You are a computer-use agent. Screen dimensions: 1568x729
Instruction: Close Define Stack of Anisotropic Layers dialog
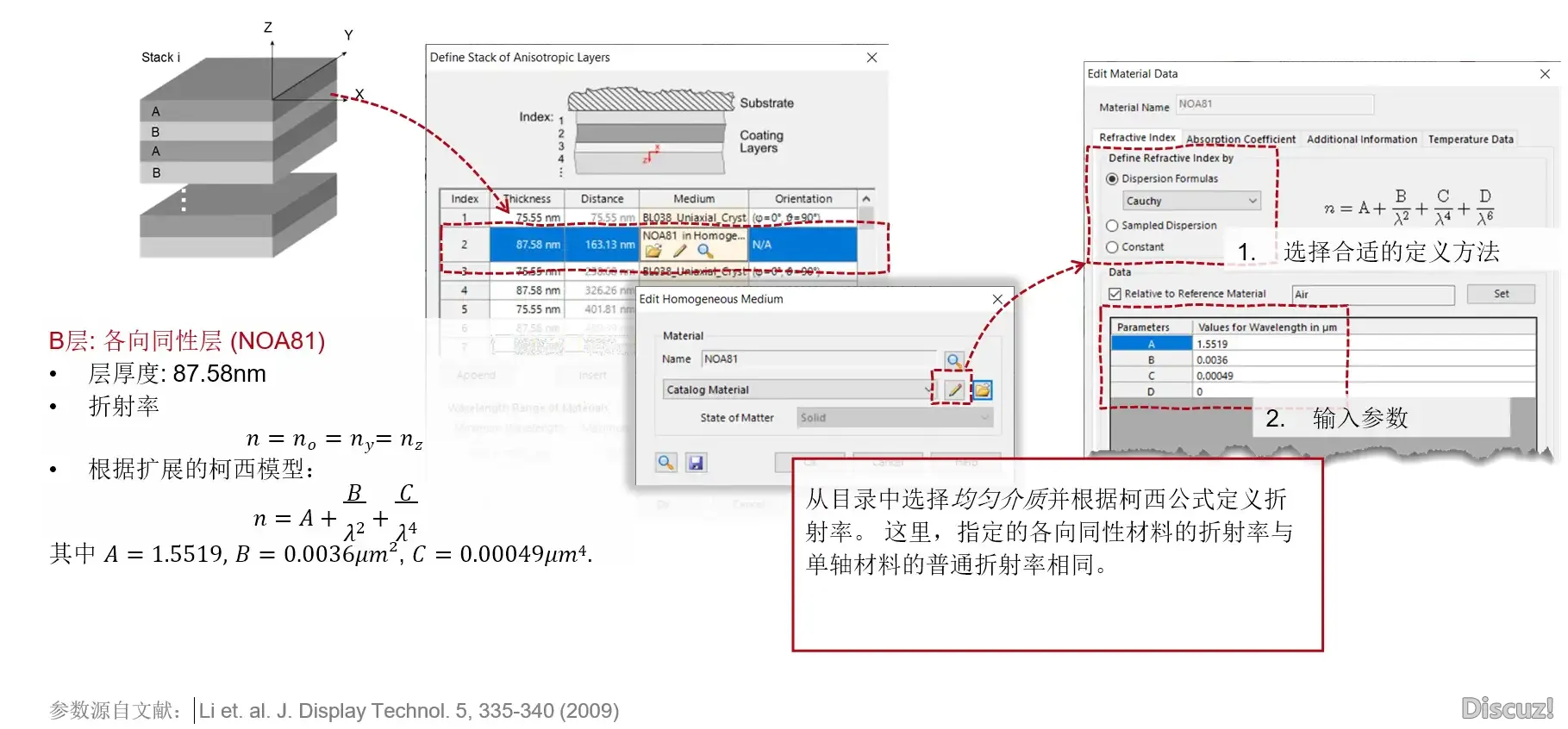click(x=871, y=58)
